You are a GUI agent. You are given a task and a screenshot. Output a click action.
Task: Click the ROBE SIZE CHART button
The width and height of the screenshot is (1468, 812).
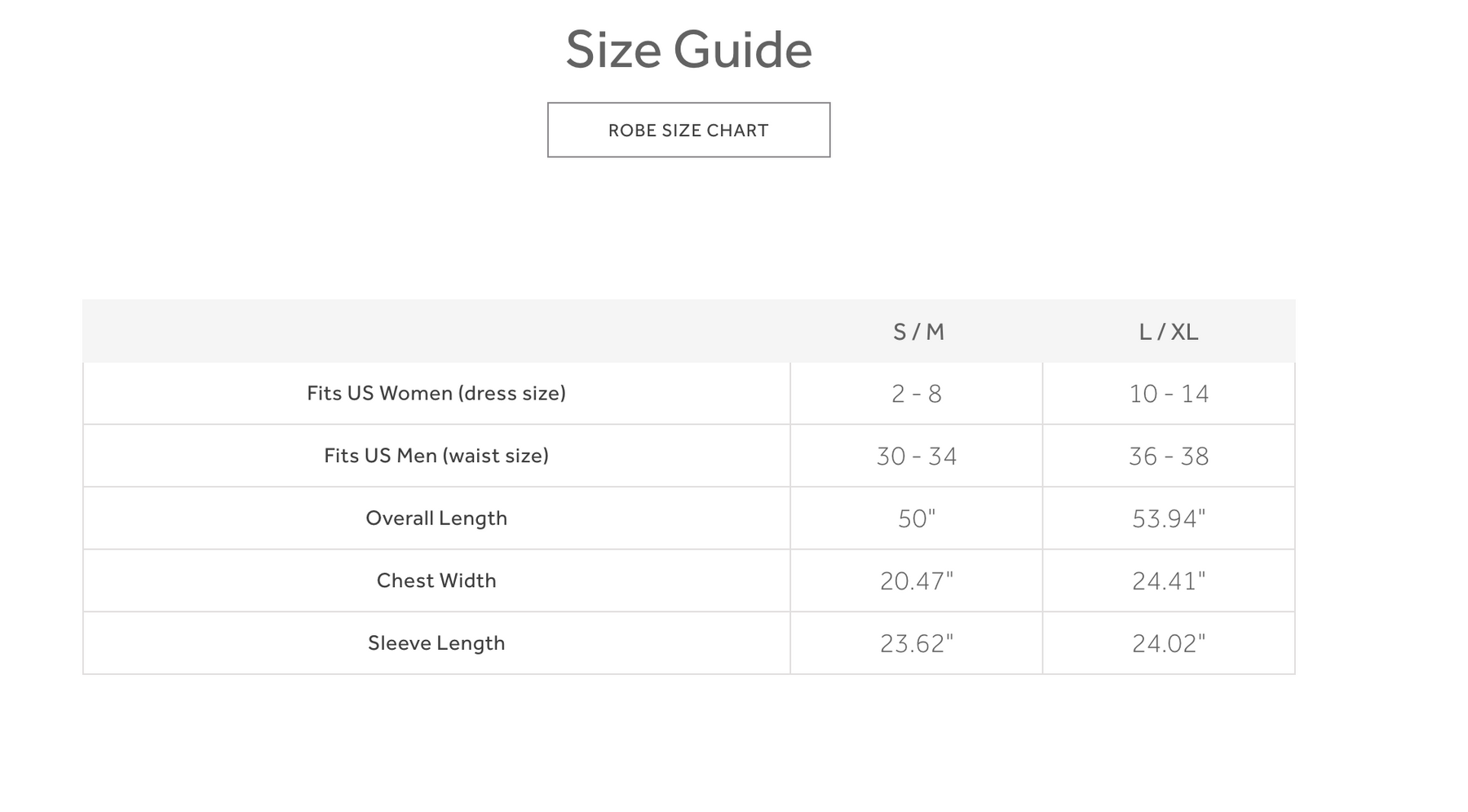pyautogui.click(x=688, y=130)
